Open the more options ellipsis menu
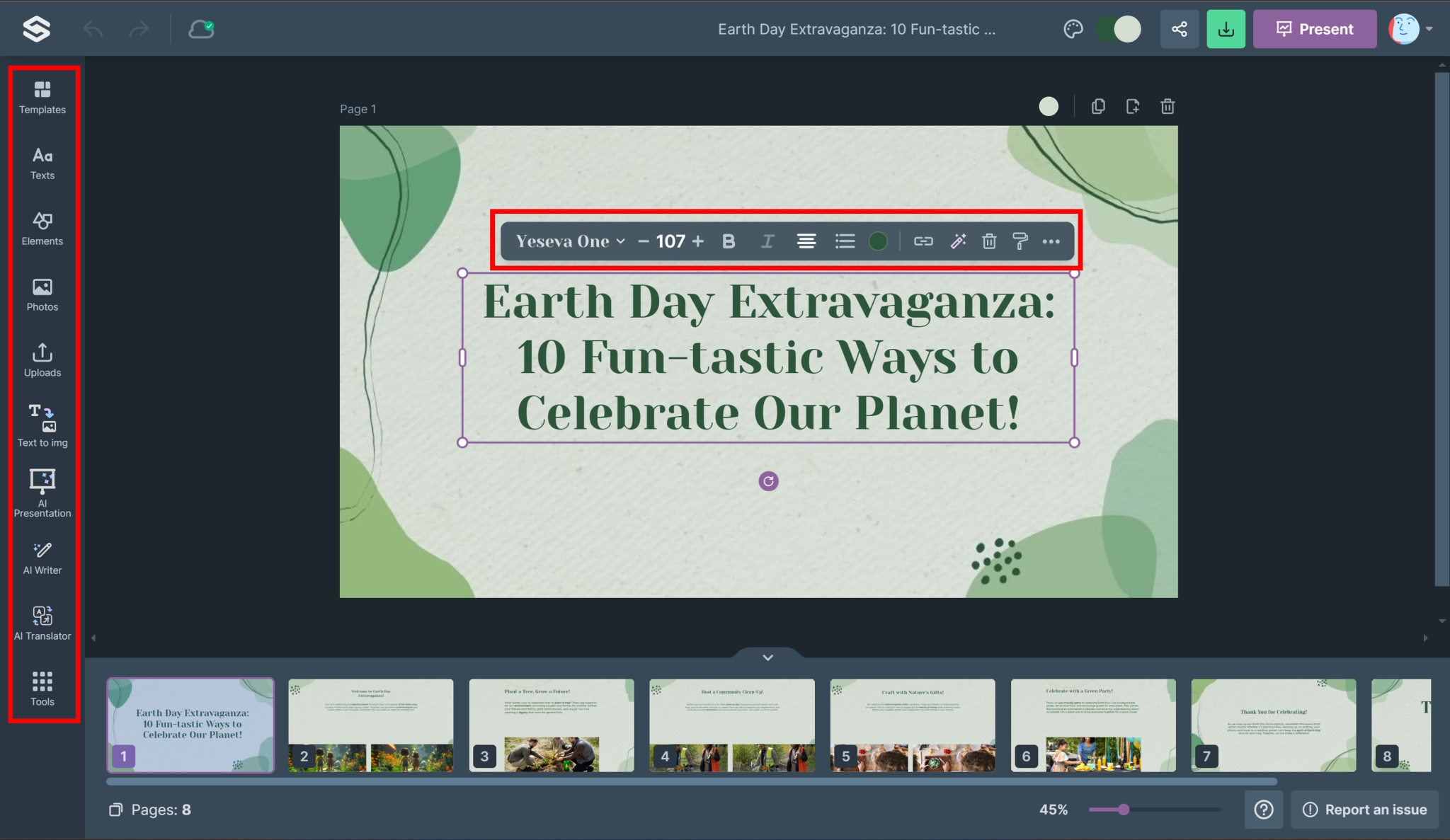 coord(1051,241)
